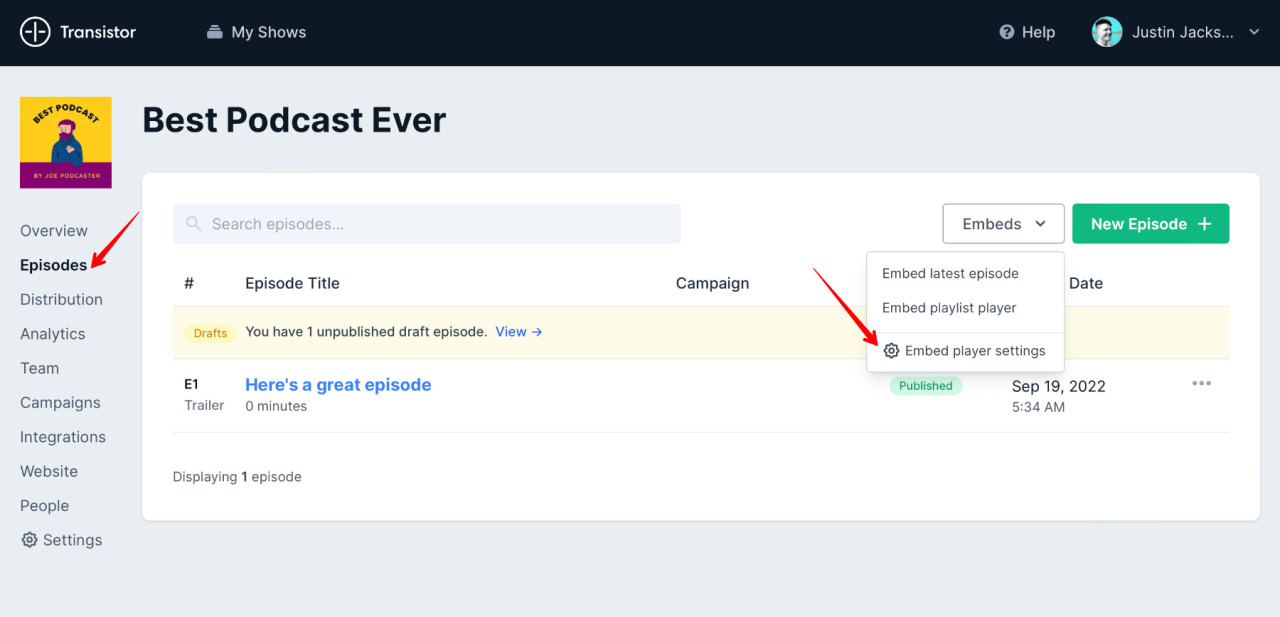This screenshot has height=617, width=1280.
Task: Click the magnifying glass search icon
Action: point(193,223)
